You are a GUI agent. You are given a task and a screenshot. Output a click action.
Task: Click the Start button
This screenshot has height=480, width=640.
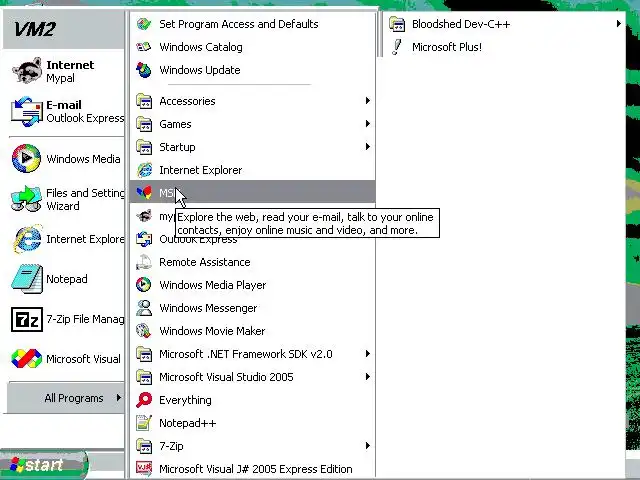click(x=44, y=464)
